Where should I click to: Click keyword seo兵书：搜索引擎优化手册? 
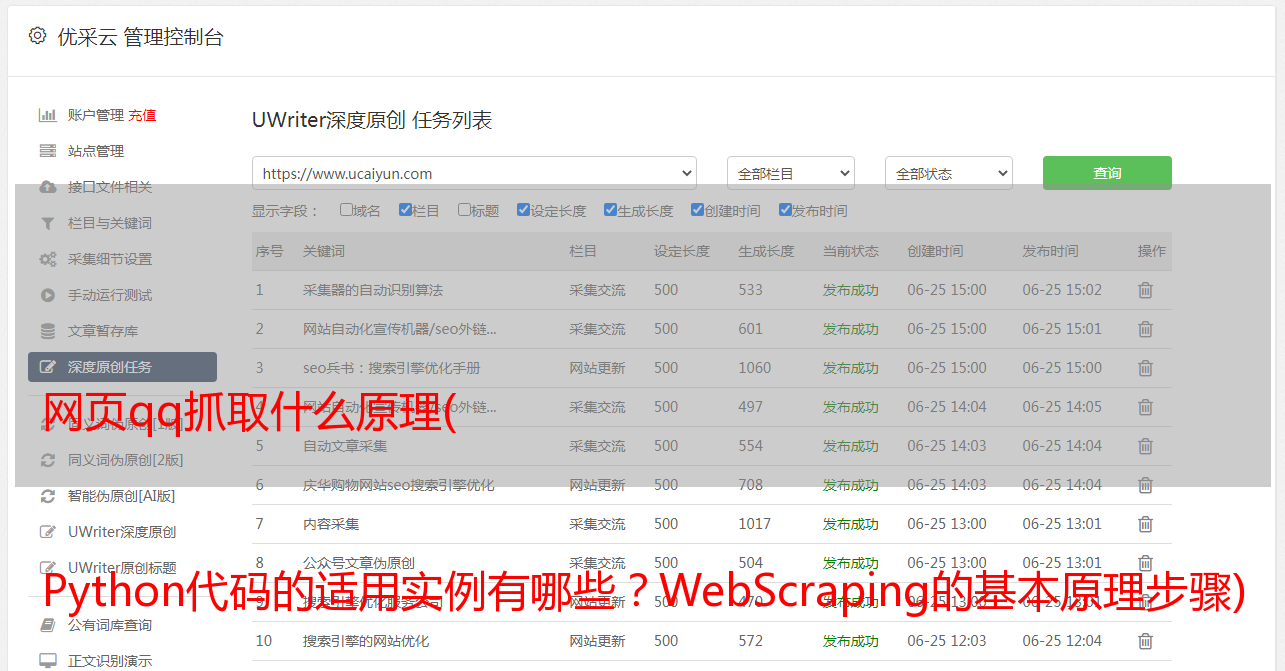click(x=392, y=368)
